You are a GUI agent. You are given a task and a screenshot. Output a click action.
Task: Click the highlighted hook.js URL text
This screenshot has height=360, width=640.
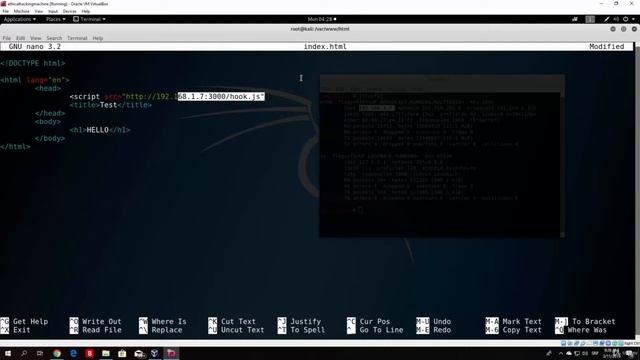click(221, 97)
